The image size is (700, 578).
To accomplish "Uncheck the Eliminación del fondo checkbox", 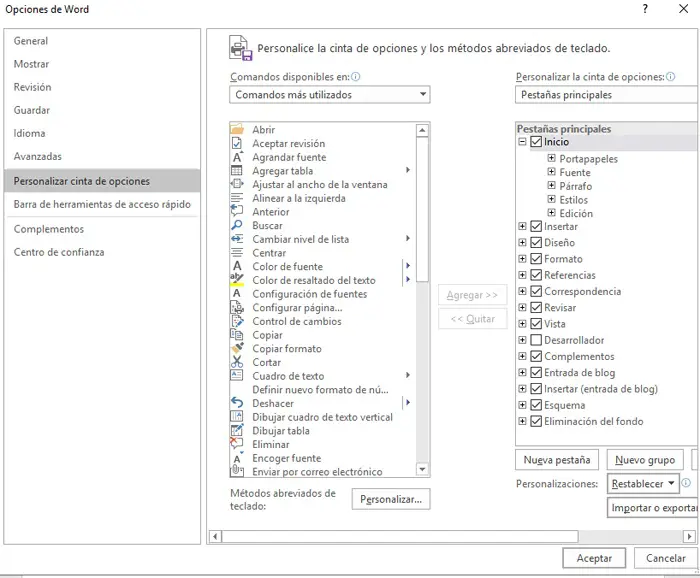I will point(536,421).
